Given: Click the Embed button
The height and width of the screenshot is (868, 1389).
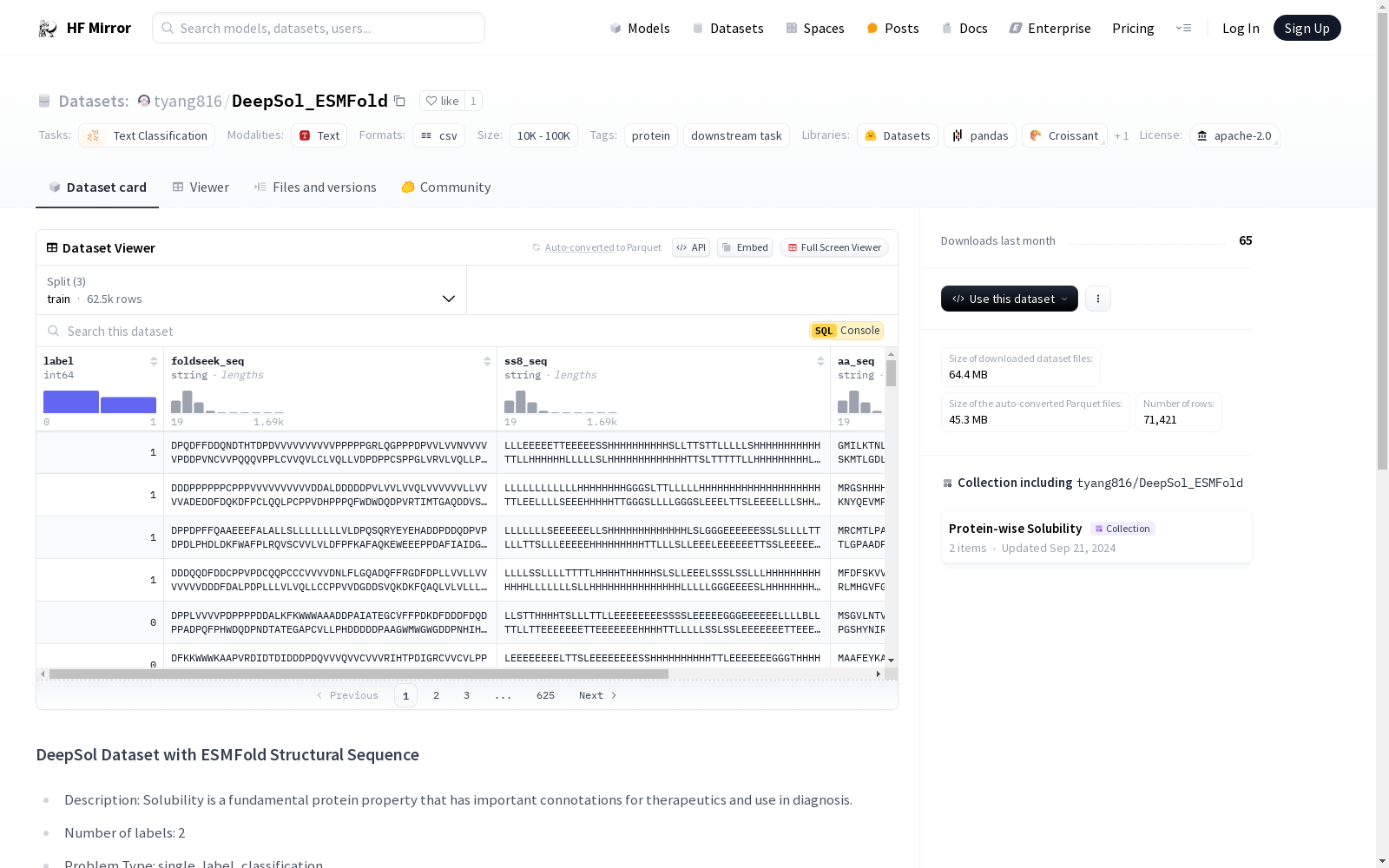Looking at the screenshot, I should tap(745, 247).
